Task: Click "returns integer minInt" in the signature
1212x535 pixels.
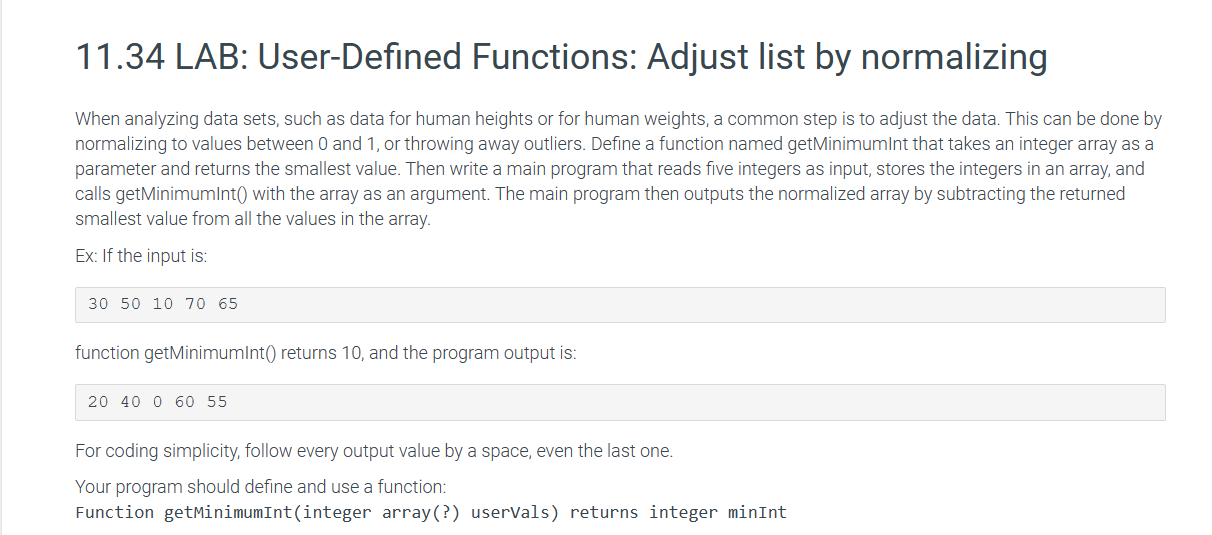Action: point(679,513)
